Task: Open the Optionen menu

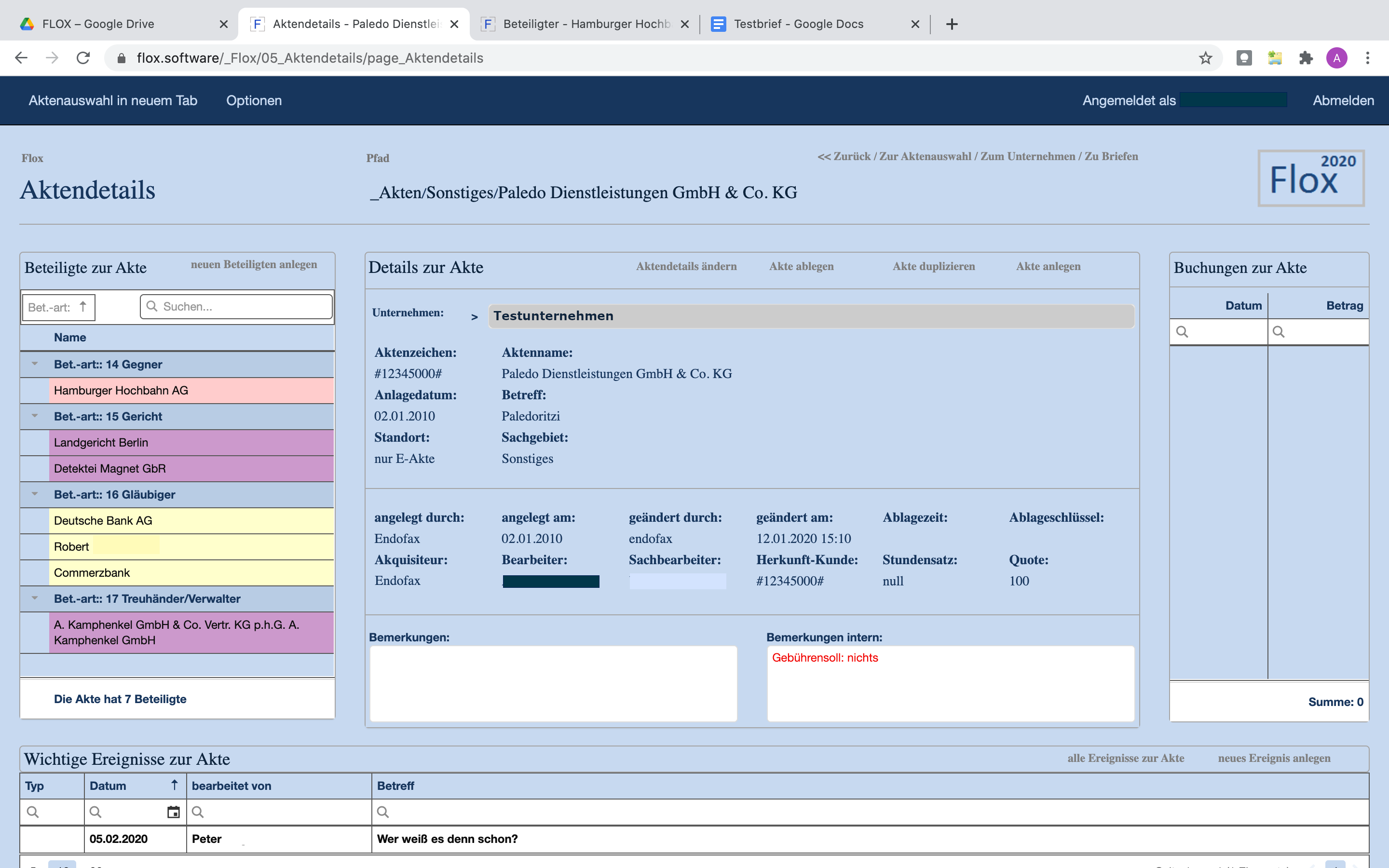Action: (254, 100)
